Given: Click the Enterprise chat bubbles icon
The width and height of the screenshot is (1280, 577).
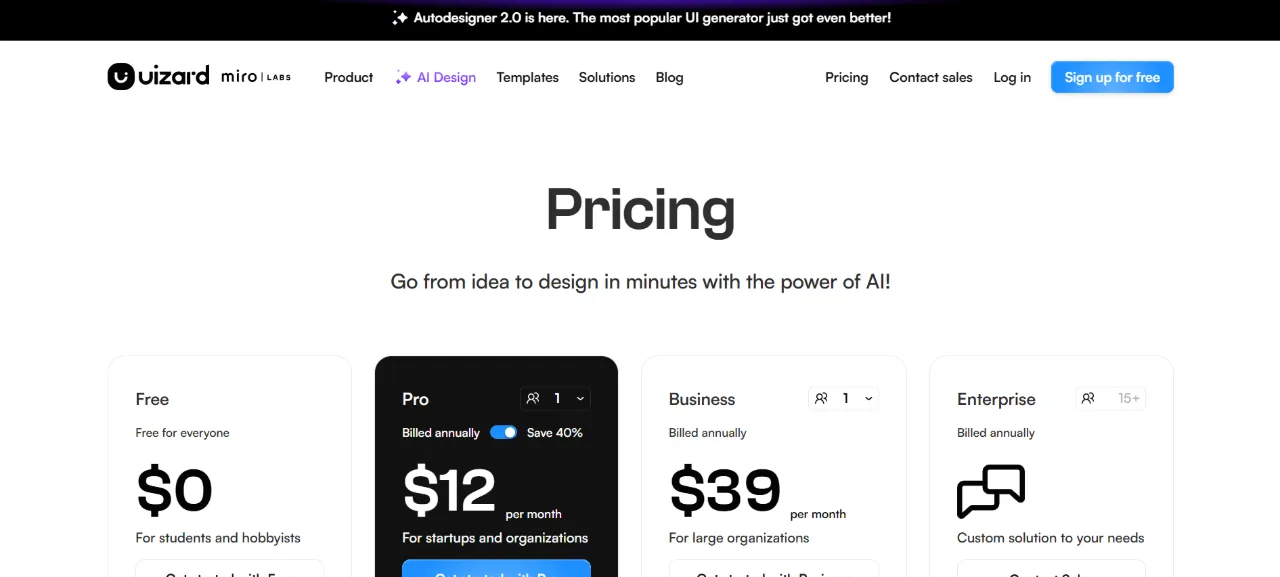Looking at the screenshot, I should [x=991, y=491].
